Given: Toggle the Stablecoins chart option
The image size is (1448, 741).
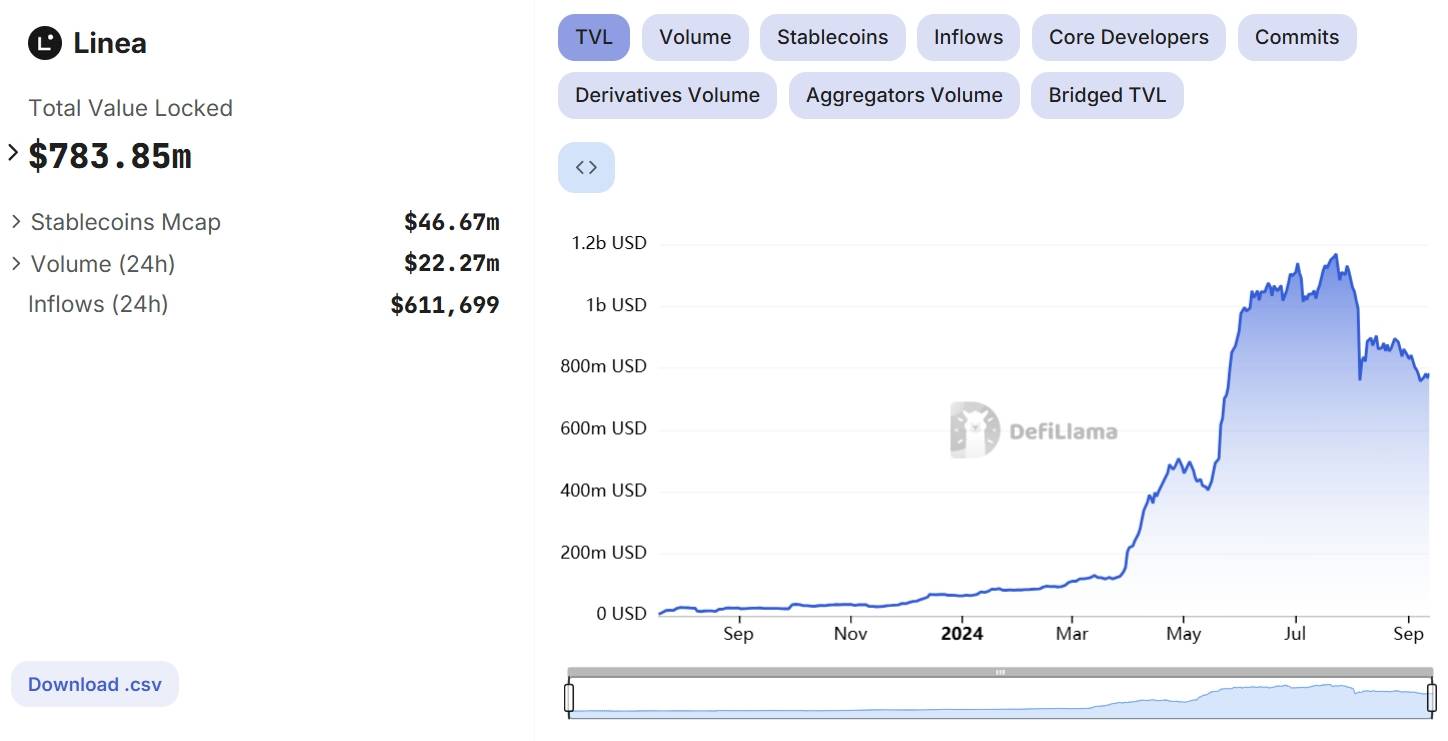Looking at the screenshot, I should click(832, 38).
